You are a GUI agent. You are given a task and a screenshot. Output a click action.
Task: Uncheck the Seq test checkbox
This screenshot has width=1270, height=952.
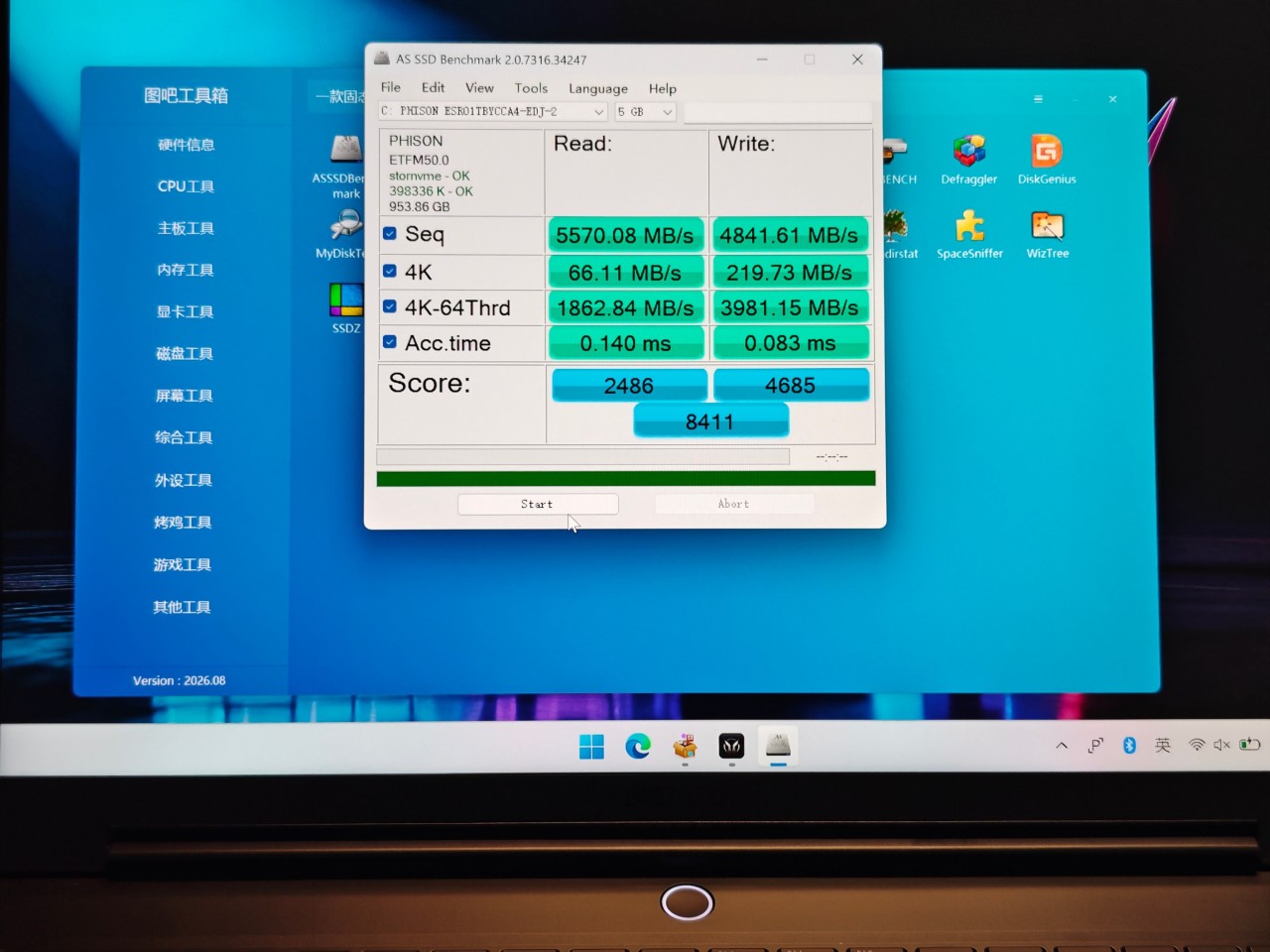click(x=390, y=234)
